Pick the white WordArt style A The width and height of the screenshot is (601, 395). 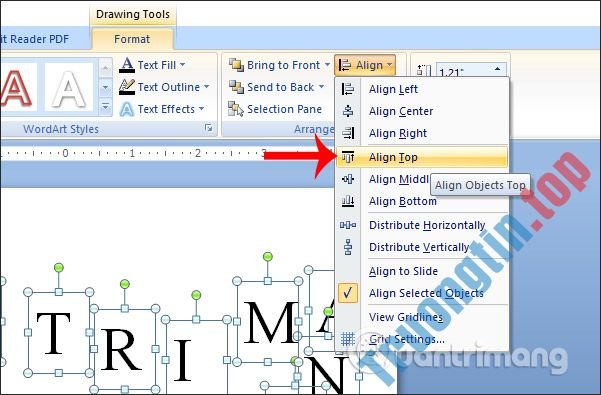click(69, 88)
